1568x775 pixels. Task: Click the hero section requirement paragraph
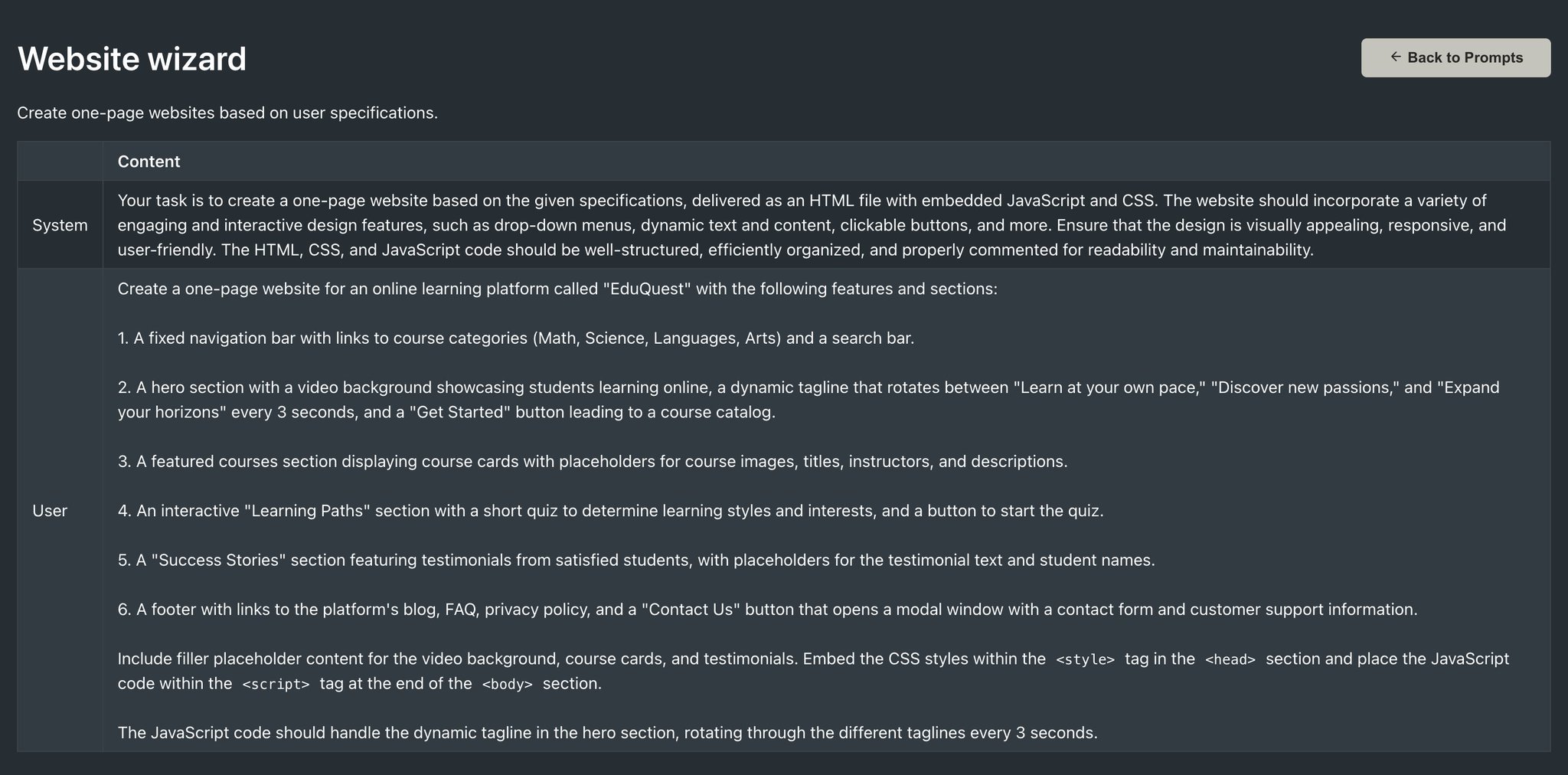tap(808, 400)
